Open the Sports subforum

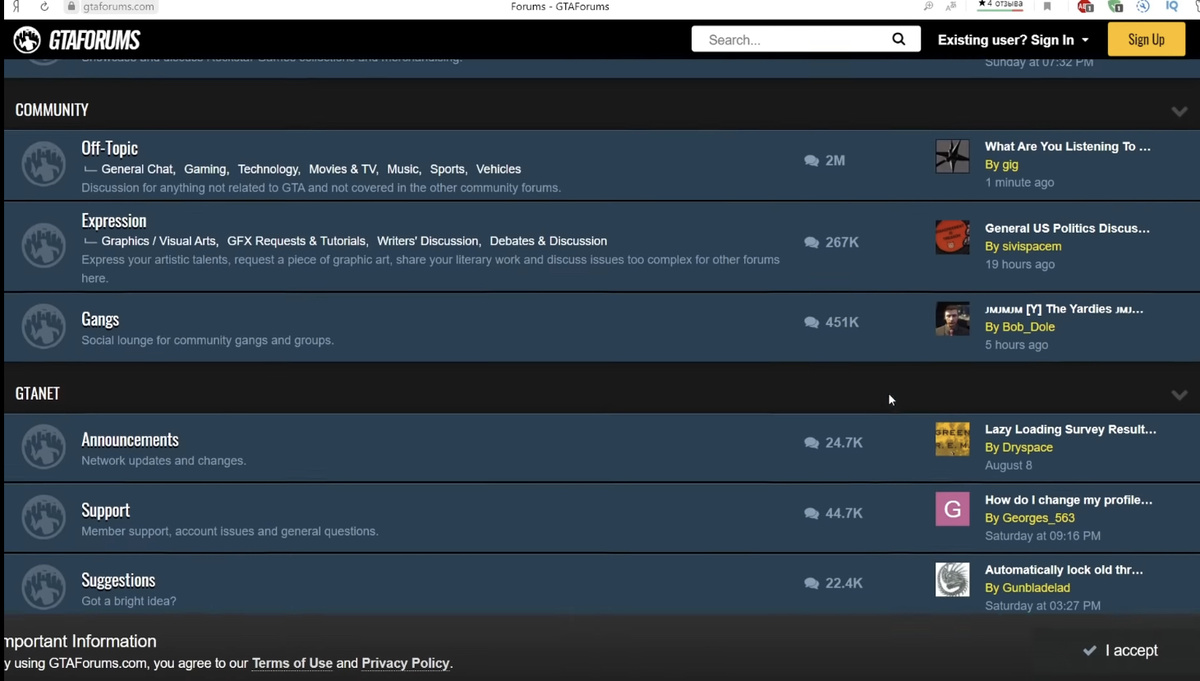(447, 169)
